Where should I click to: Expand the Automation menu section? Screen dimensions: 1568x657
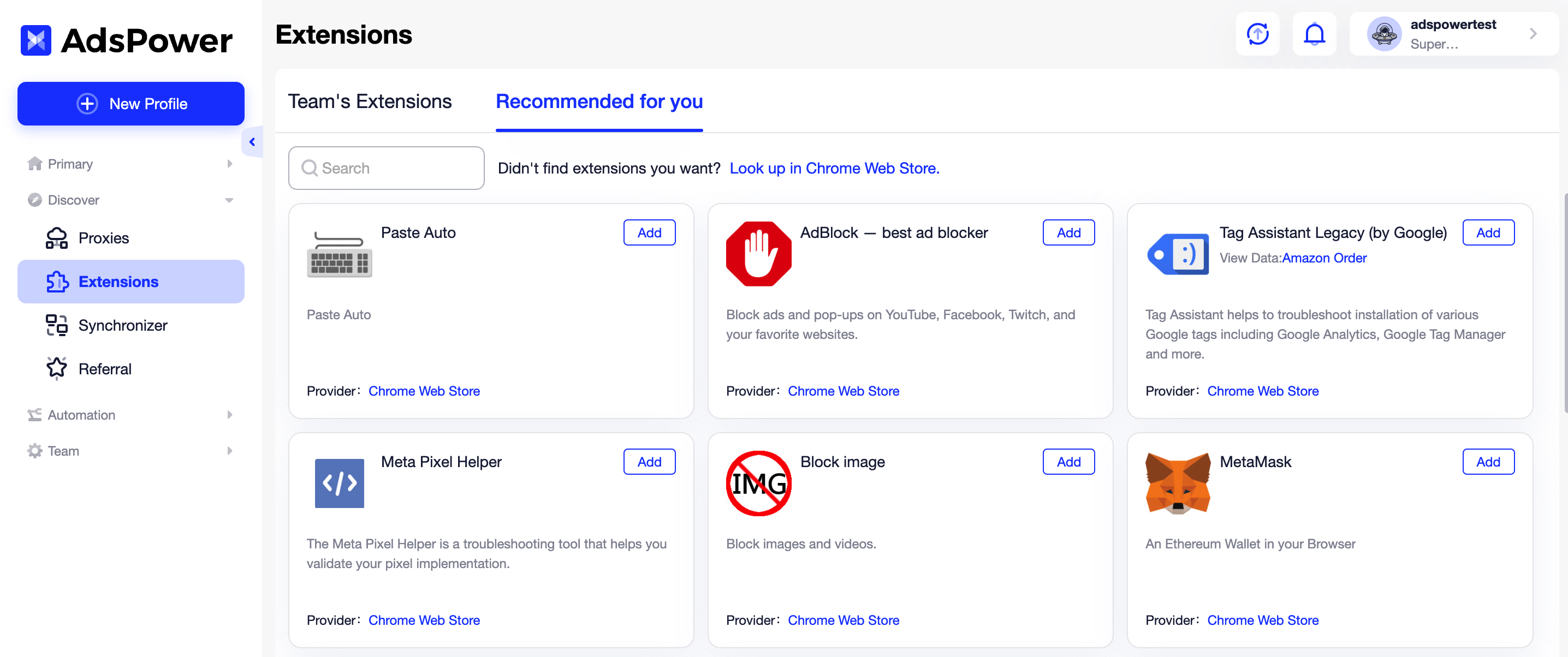pos(130,415)
